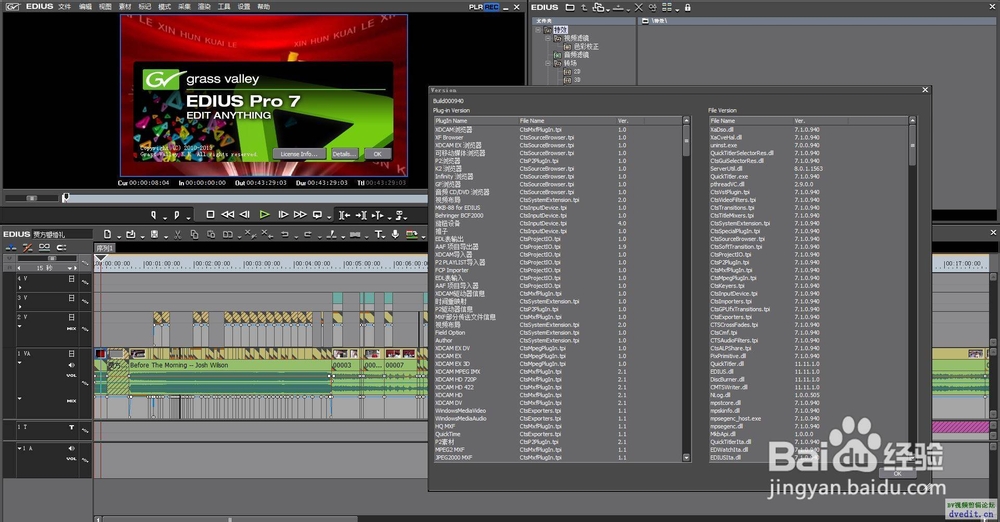Click the Fast Forward playback button
Image resolution: width=1000 pixels, height=522 pixels.
pyautogui.click(x=300, y=215)
